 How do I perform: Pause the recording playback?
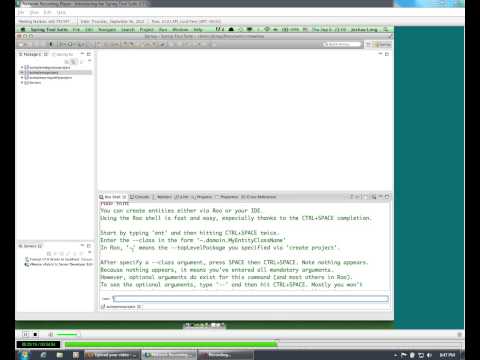pyautogui.click(x=26, y=334)
